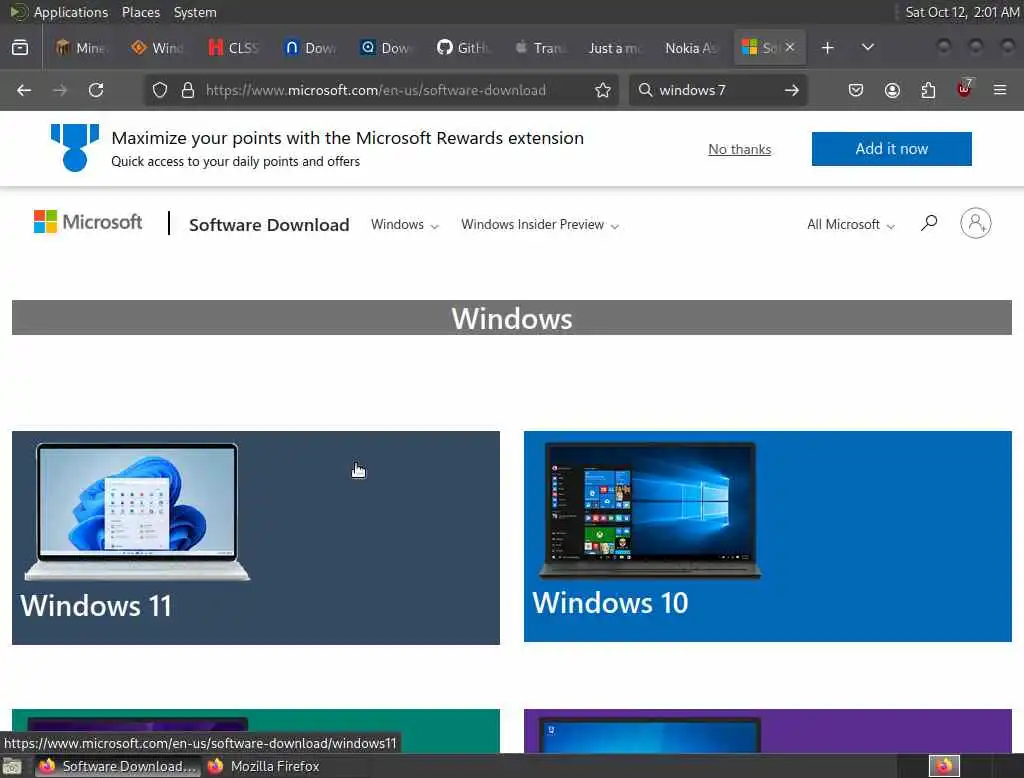Viewport: 1024px width, 778px height.
Task: Bookmark this page with the star
Action: 603,90
